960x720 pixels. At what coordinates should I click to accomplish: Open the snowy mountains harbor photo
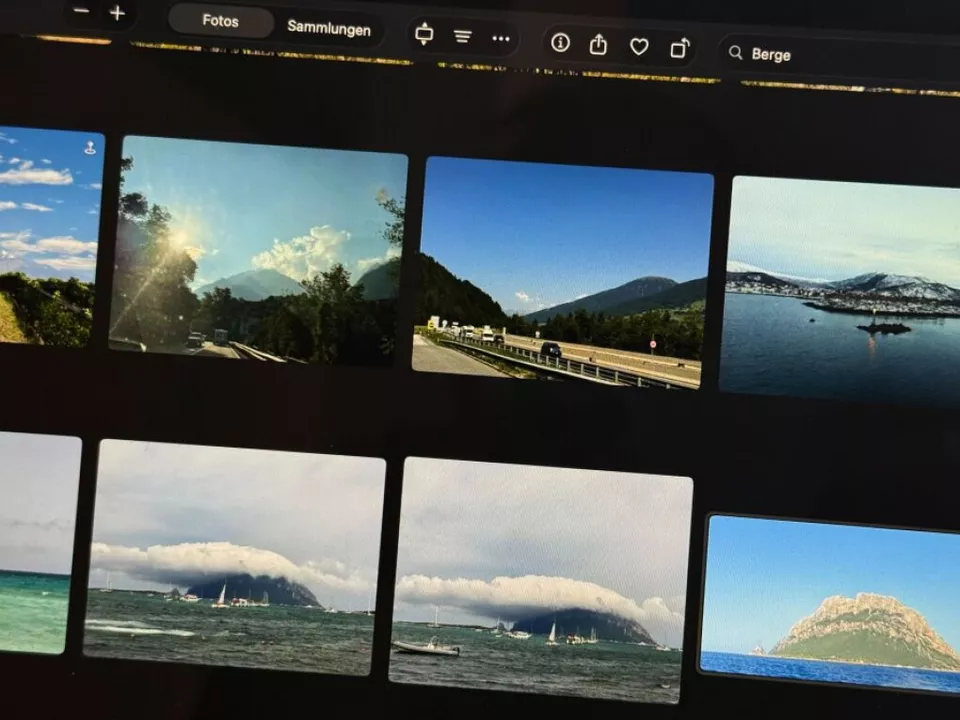click(x=840, y=290)
